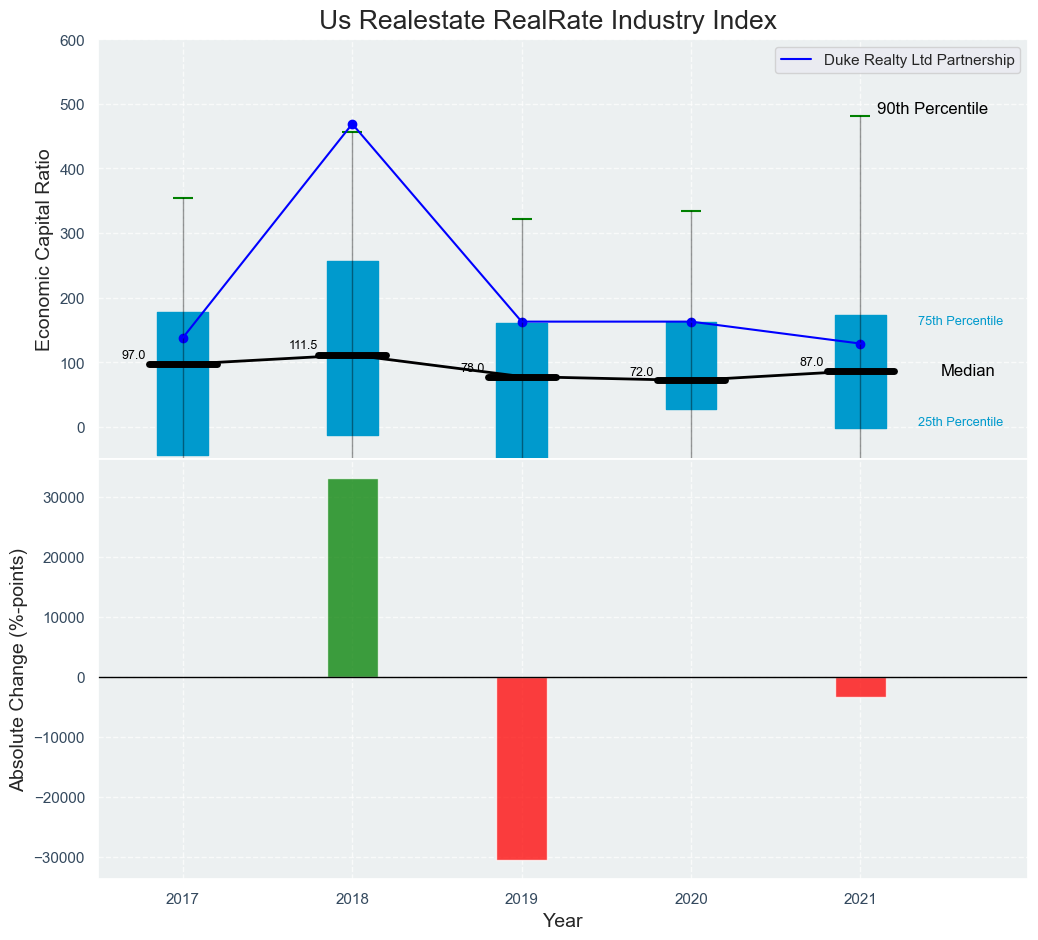Select the 2021 Duke Realty data point
This screenshot has width=1038, height=940.
coord(860,344)
